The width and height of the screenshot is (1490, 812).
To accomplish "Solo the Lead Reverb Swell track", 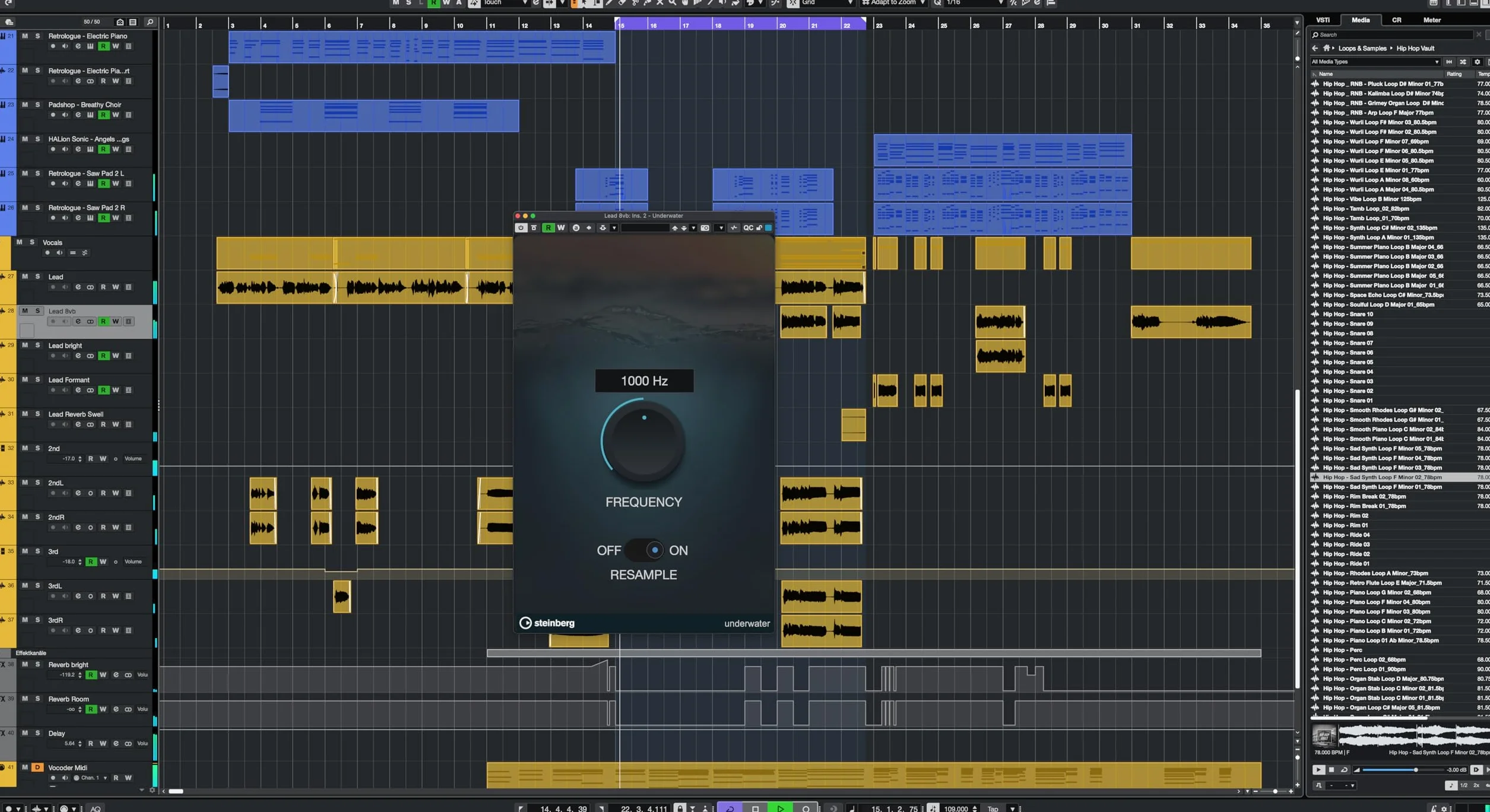I will click(37, 414).
